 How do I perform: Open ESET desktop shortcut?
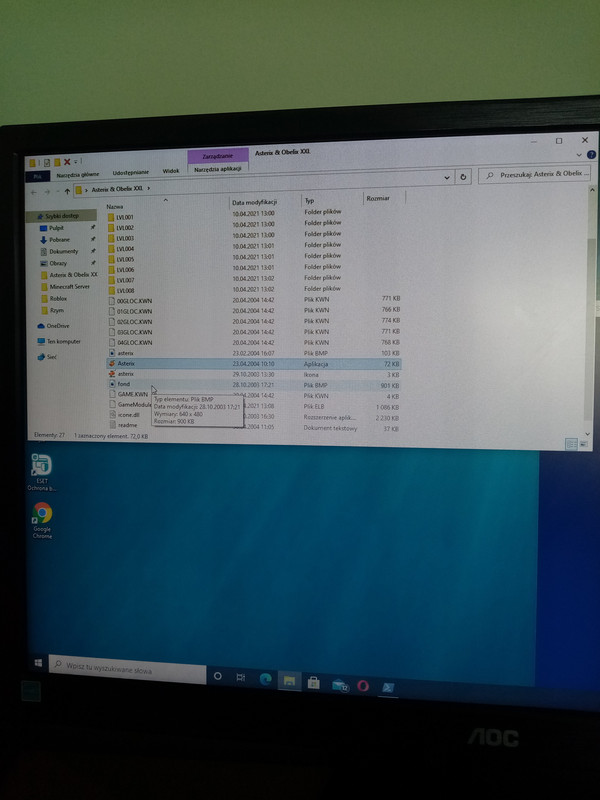[x=41, y=472]
